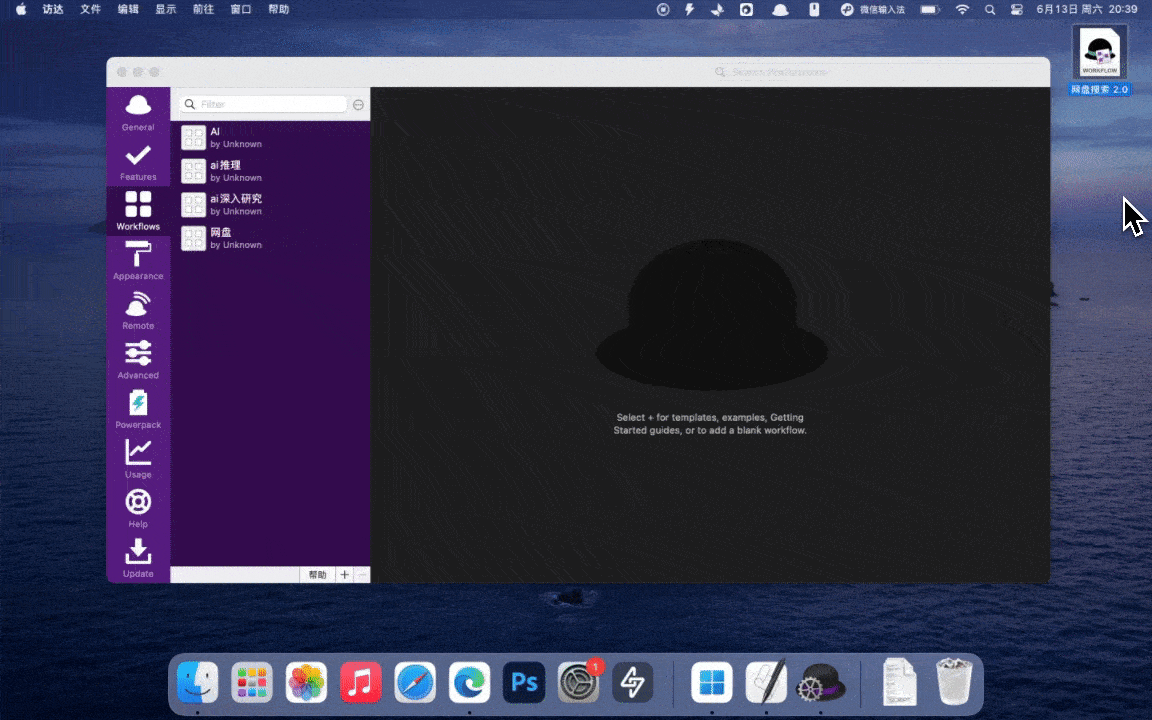This screenshot has width=1152, height=720.
Task: Open Finder from the Dock
Action: coord(198,683)
